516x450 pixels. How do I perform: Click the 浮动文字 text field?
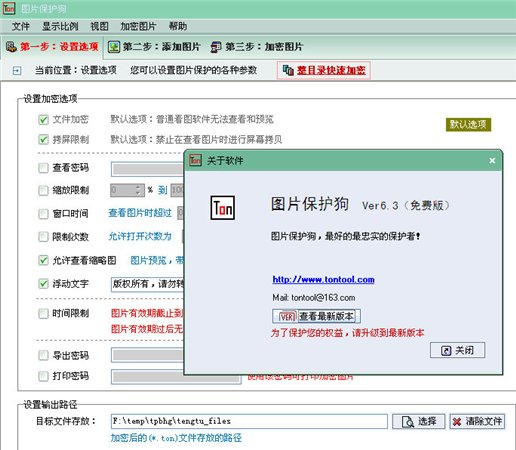pos(147,284)
